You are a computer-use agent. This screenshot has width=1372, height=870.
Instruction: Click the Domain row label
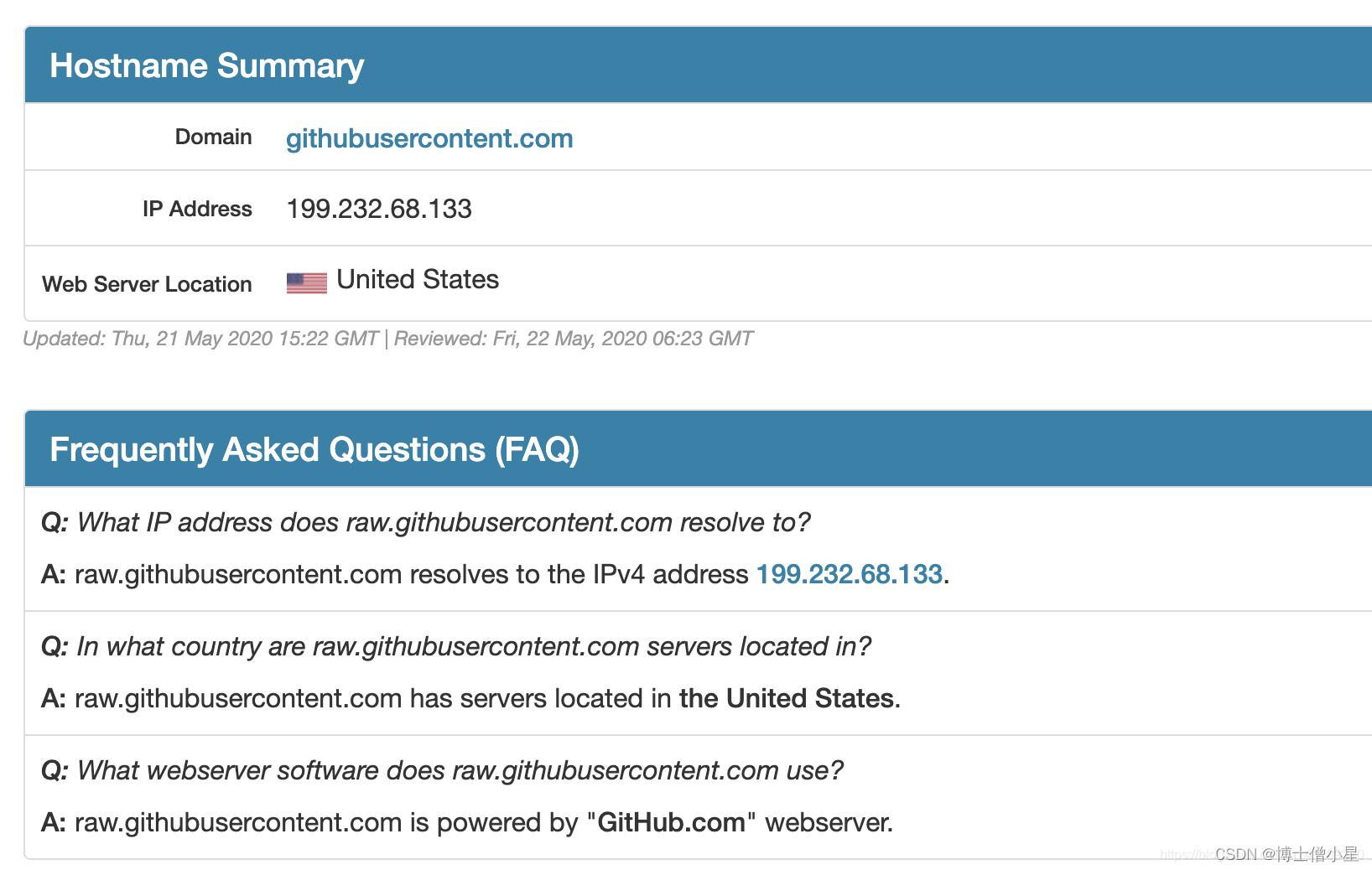(213, 137)
